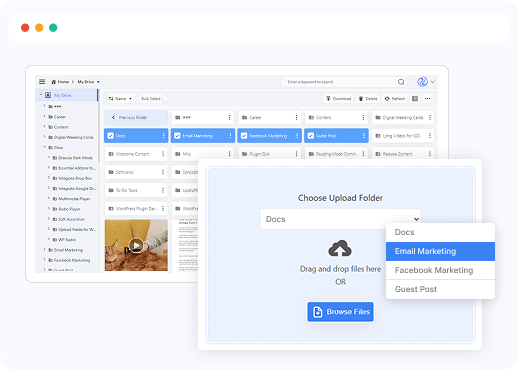This screenshot has height=371, width=518.
Task: Select Email Marketing in sidebar tree
Action: tap(68, 250)
